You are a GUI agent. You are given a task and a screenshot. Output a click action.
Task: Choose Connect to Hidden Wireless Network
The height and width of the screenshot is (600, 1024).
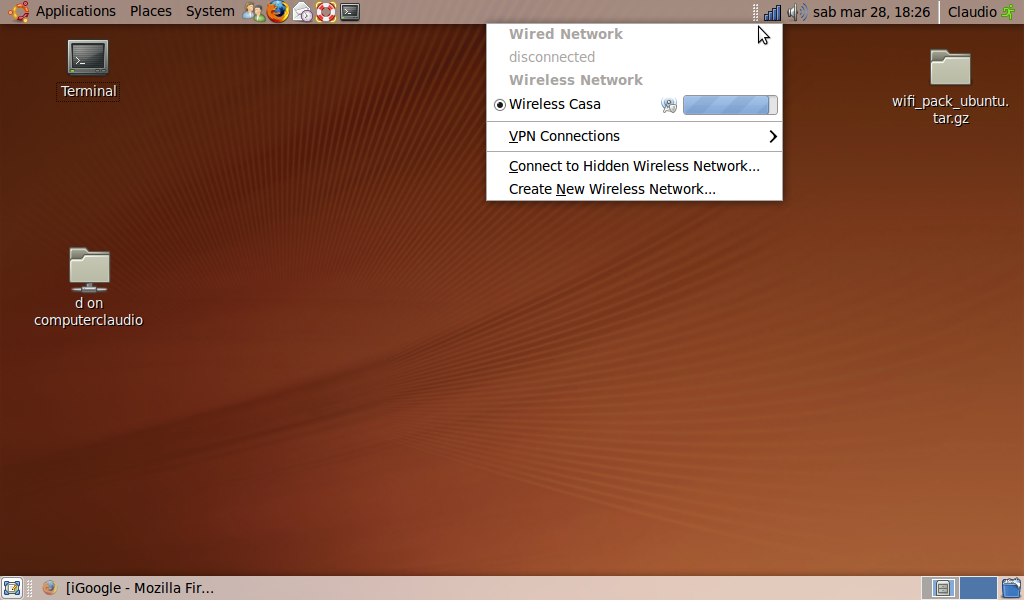[634, 166]
